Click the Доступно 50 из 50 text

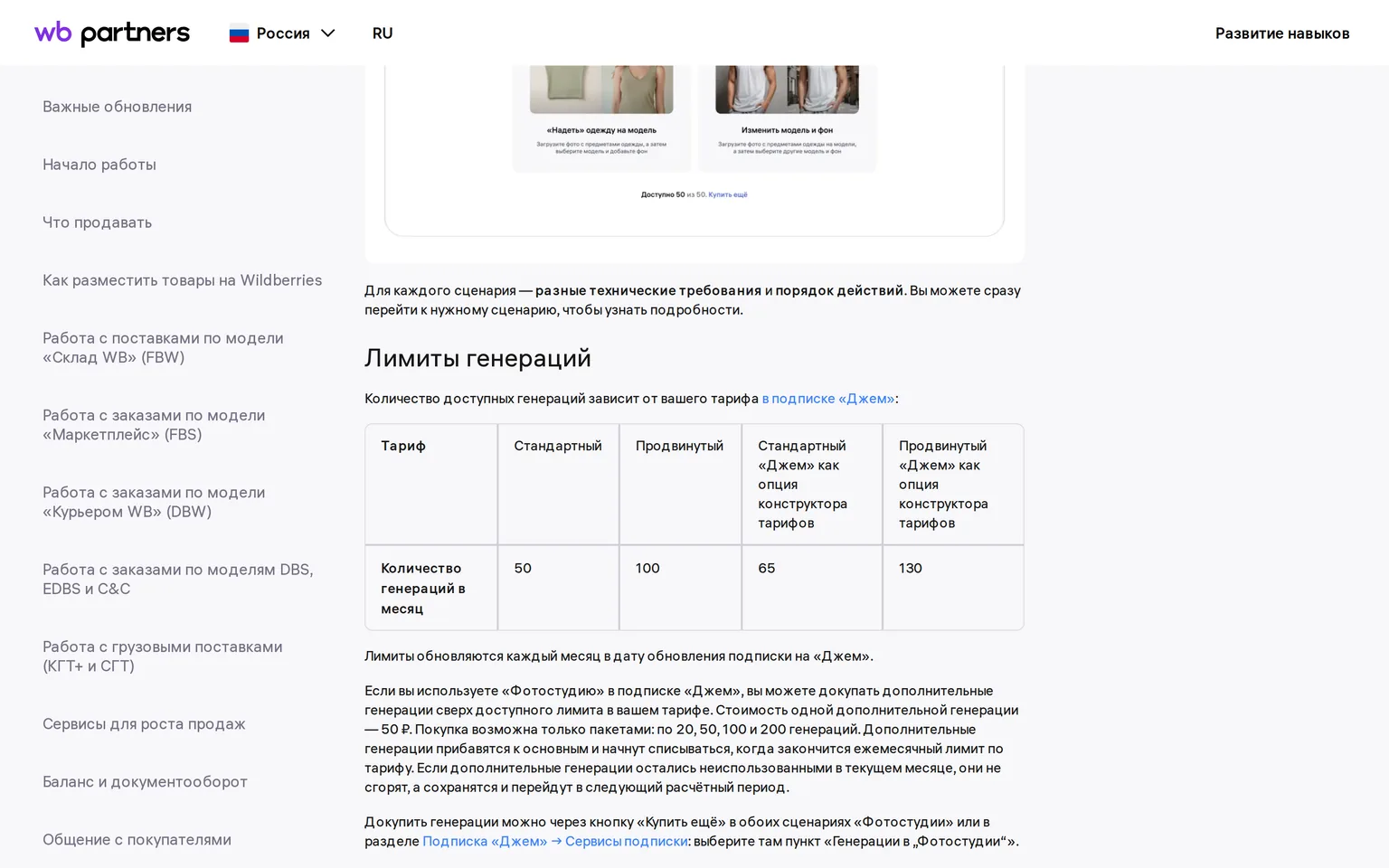pos(674,194)
